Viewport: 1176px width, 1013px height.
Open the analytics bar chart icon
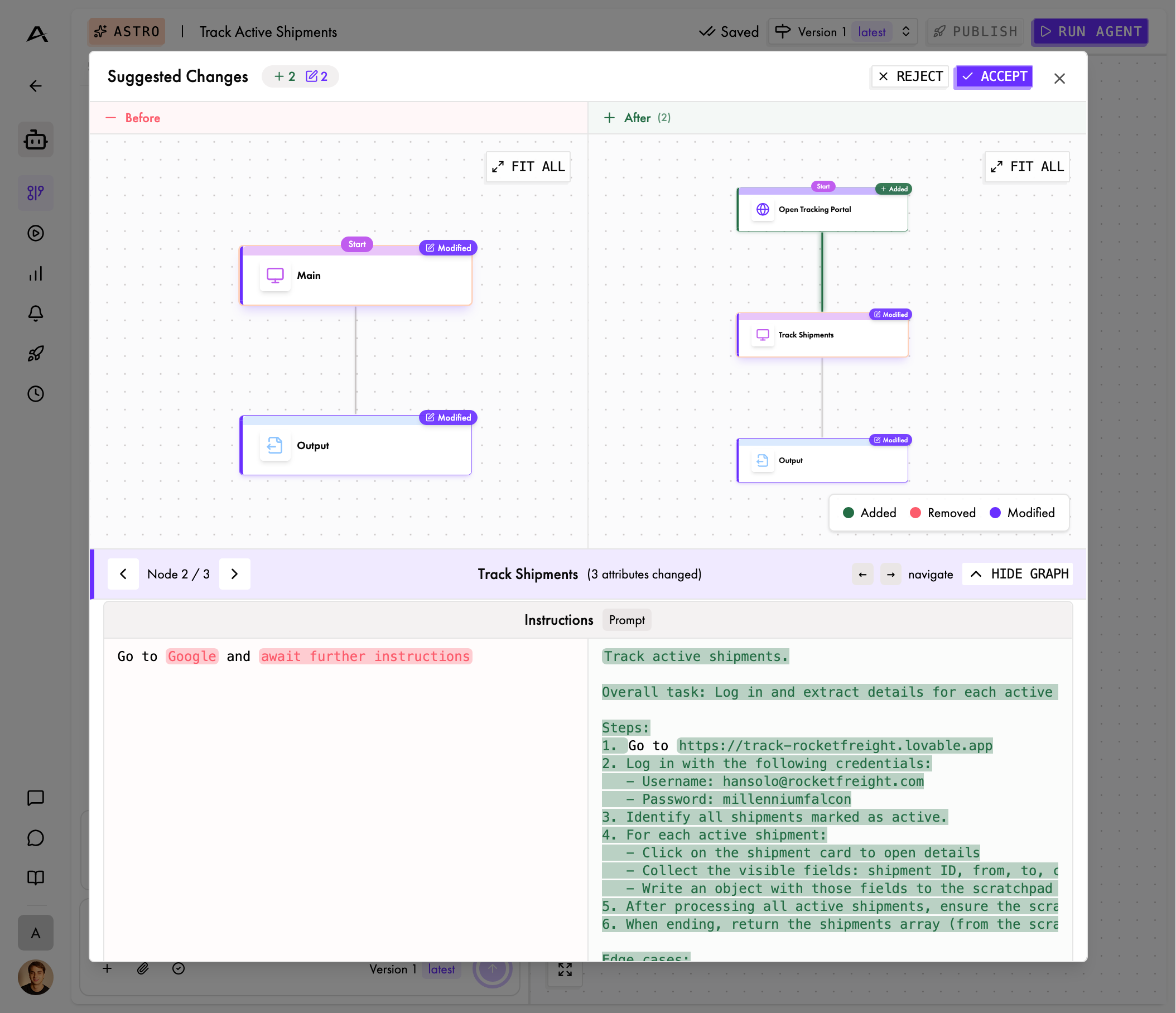tap(35, 273)
